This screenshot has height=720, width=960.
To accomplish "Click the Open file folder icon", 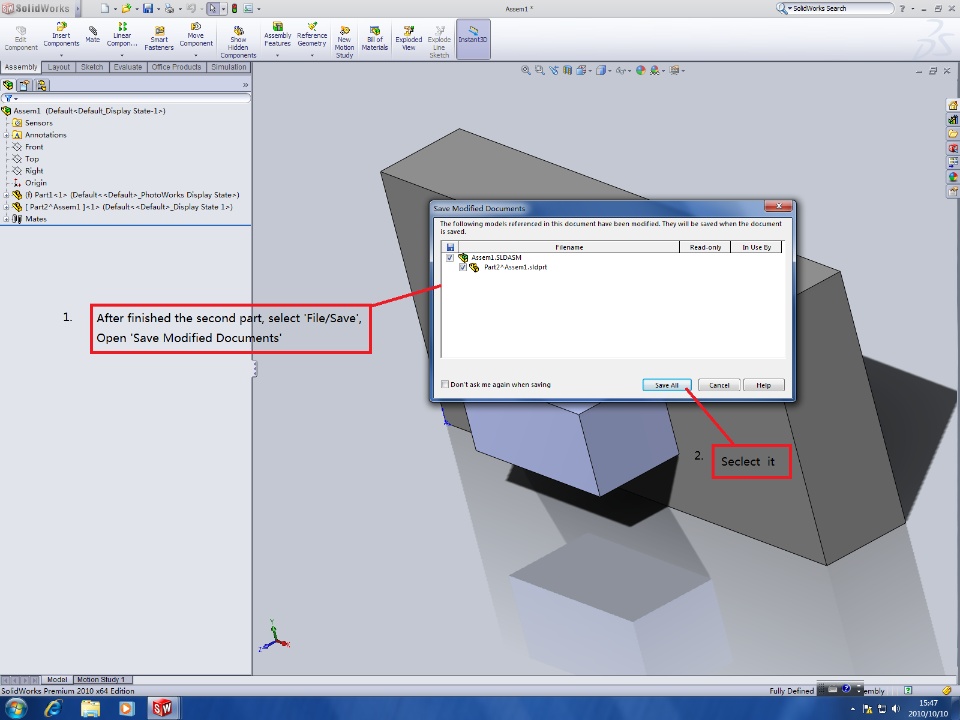I will [x=126, y=9].
